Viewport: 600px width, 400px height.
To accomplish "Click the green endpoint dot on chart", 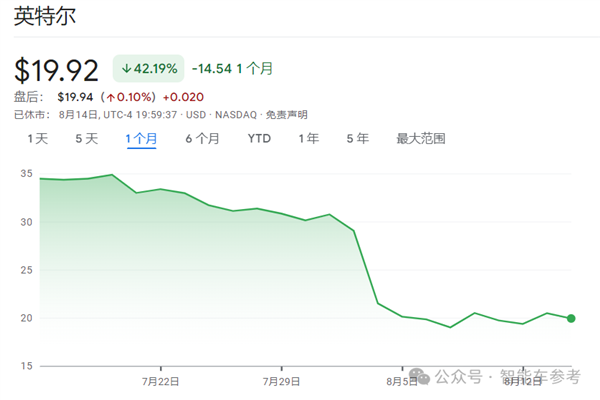I will 571,318.
